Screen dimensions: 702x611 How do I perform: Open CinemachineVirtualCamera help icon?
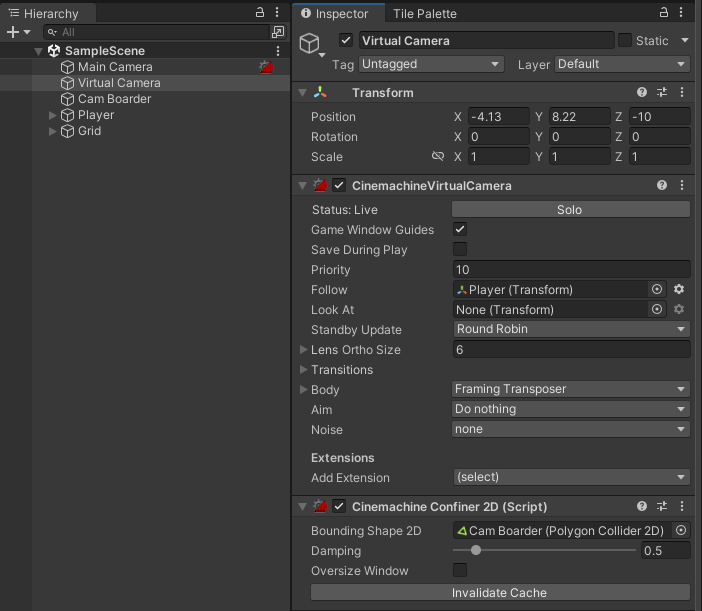(x=662, y=185)
